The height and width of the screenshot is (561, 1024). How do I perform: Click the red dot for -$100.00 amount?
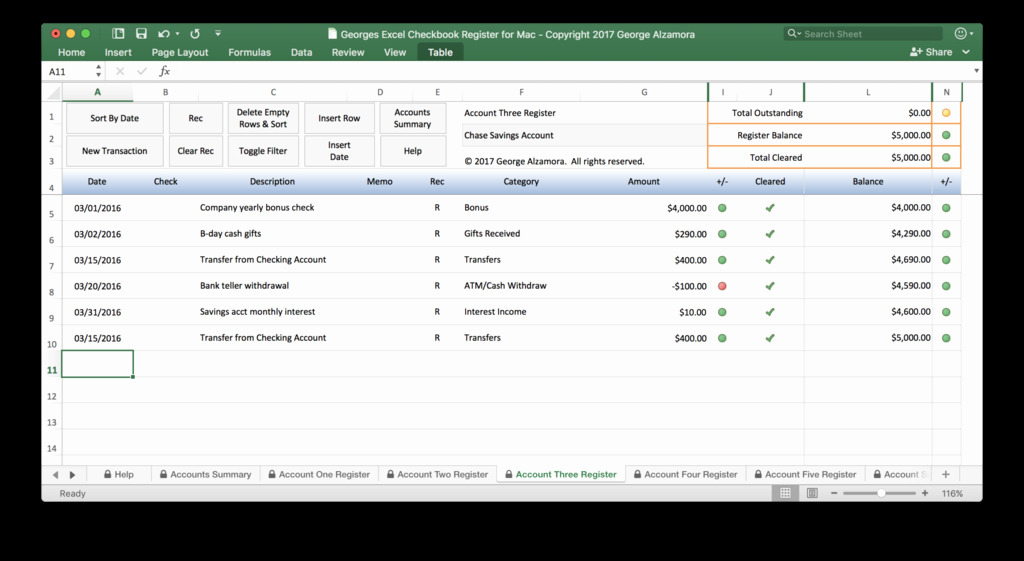(722, 286)
